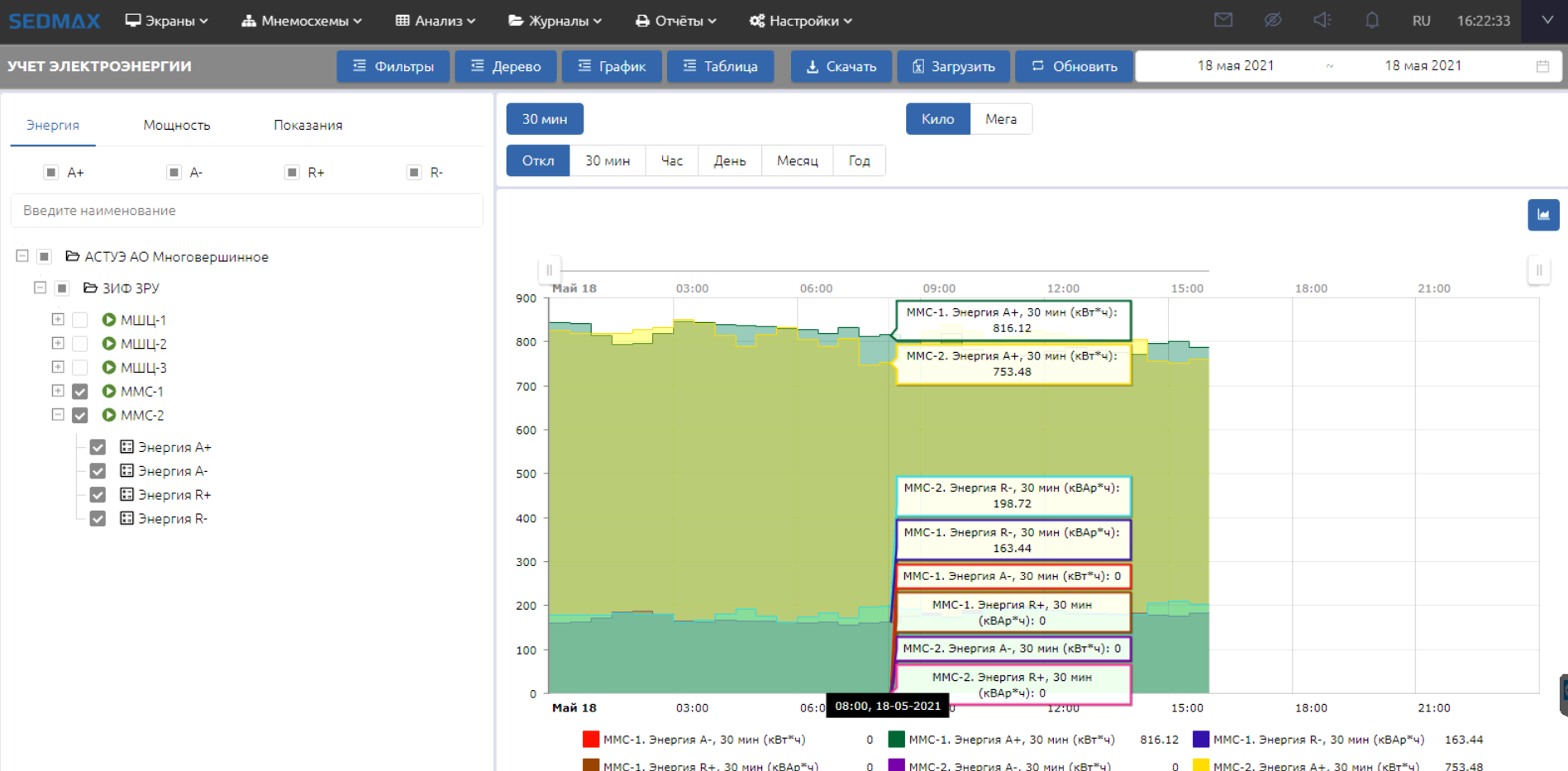Toggle the Энергия R+ checkbox under ММС-2
Image resolution: width=1568 pixels, height=771 pixels.
pyautogui.click(x=98, y=495)
